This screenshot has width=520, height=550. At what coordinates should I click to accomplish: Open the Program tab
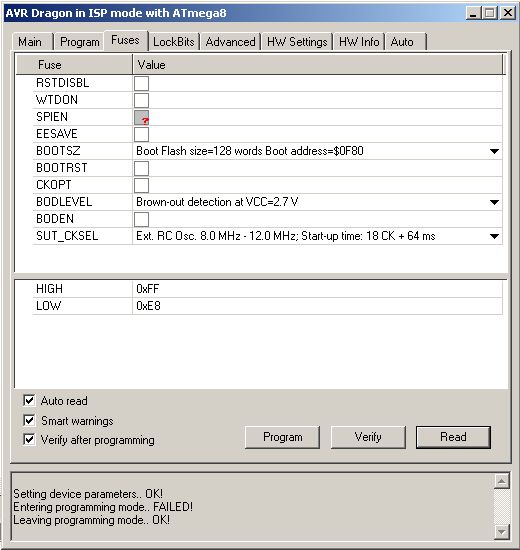79,42
